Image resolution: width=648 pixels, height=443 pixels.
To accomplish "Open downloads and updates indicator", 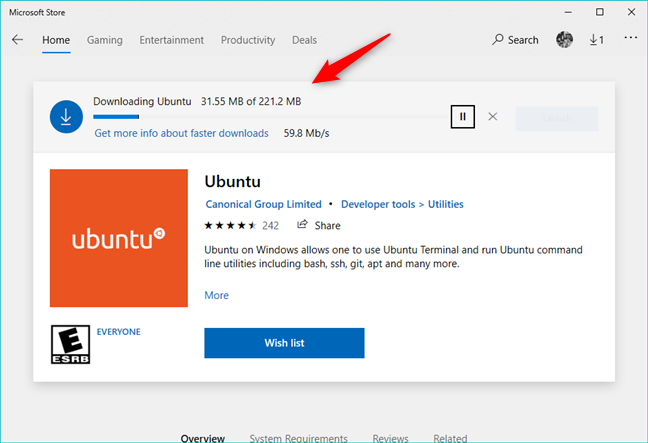I will pos(596,40).
